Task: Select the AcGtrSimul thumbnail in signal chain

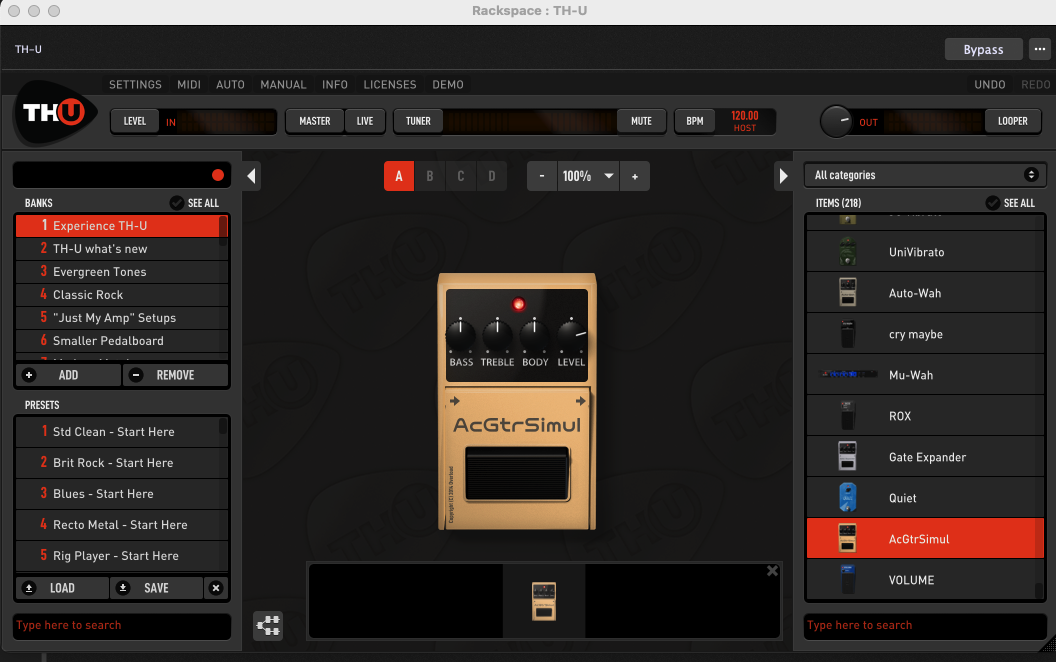Action: pyautogui.click(x=544, y=601)
